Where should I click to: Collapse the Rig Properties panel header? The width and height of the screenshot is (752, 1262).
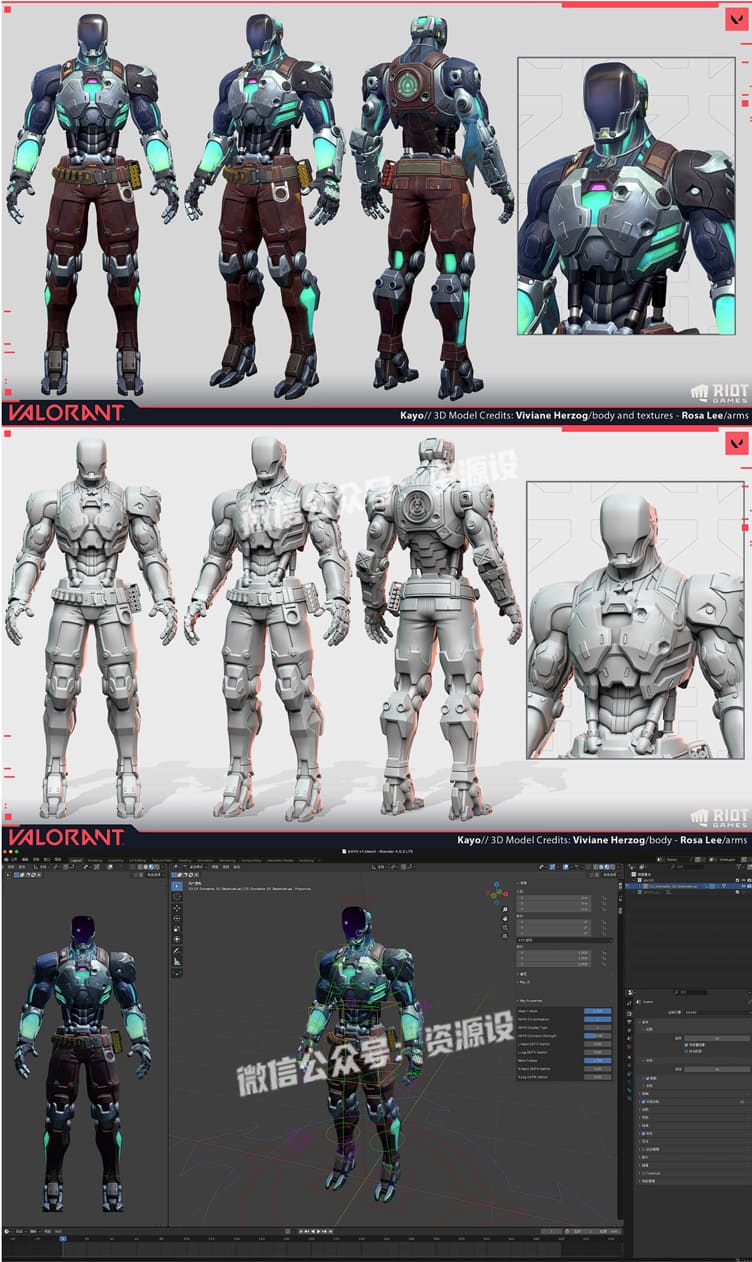click(531, 1000)
